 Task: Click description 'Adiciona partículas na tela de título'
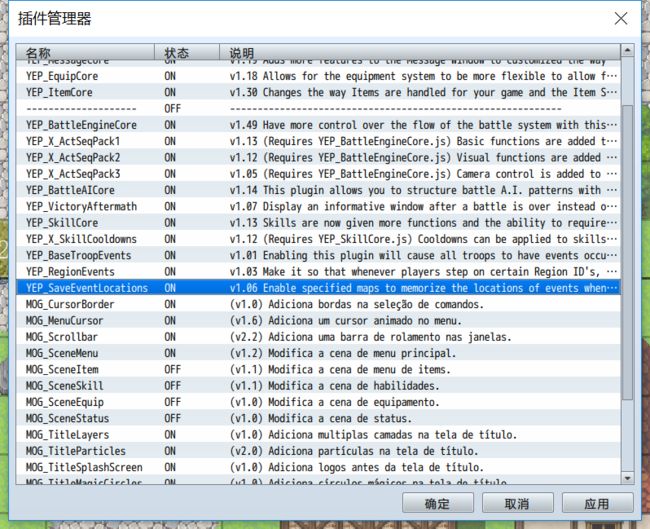coord(354,451)
